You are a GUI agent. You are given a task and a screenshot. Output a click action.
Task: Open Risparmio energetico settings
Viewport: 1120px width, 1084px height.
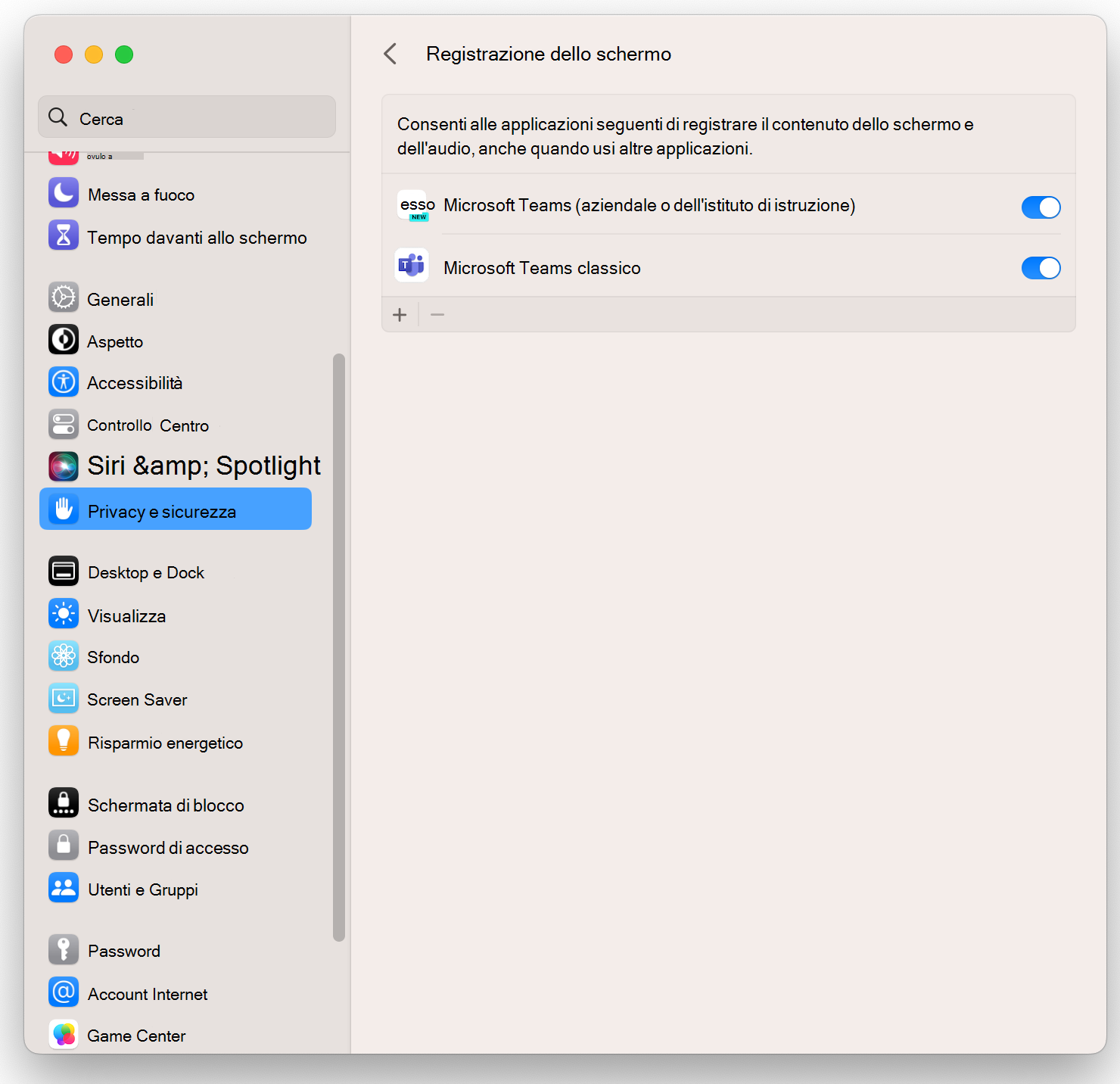tap(165, 742)
